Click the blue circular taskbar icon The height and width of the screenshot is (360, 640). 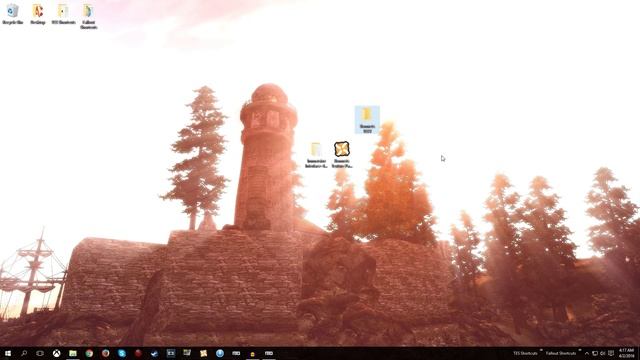coord(220,353)
